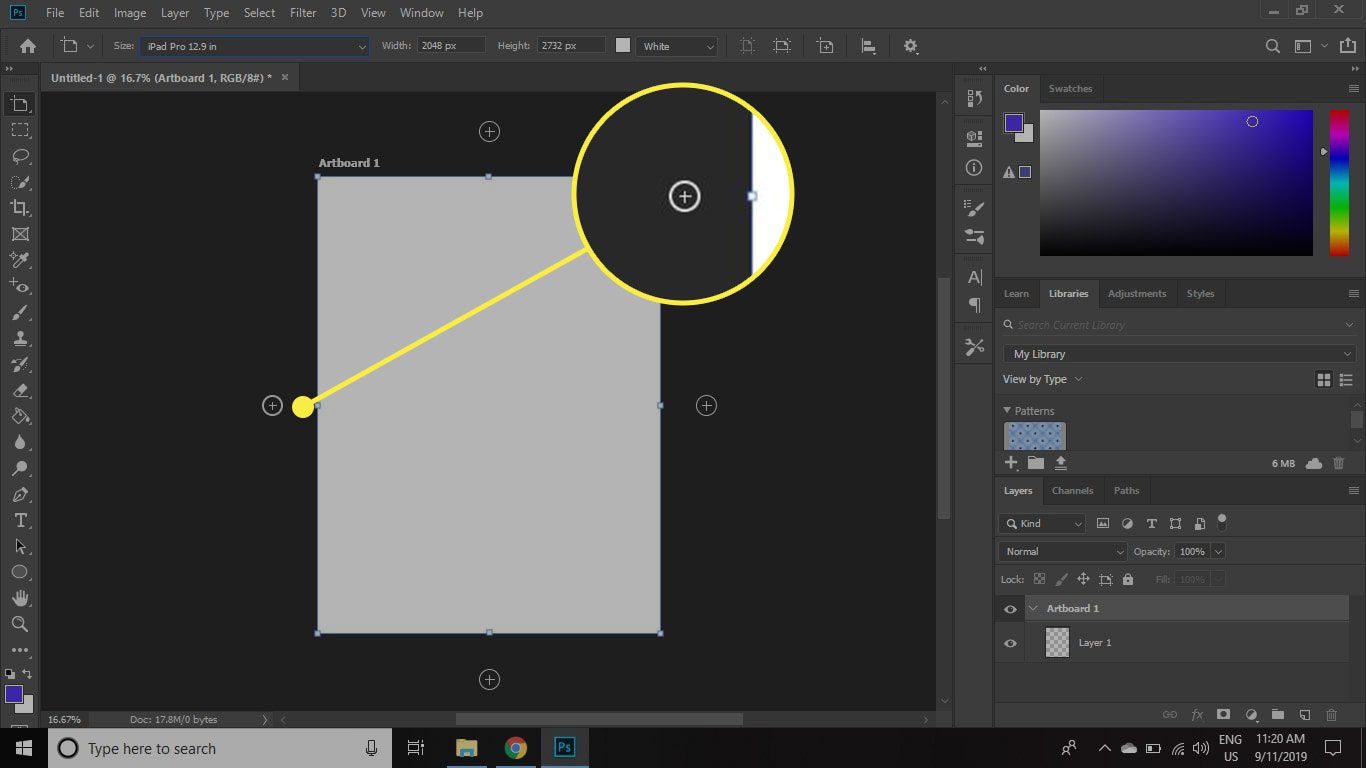
Task: Select the Eyedropper tool
Action: point(19,260)
